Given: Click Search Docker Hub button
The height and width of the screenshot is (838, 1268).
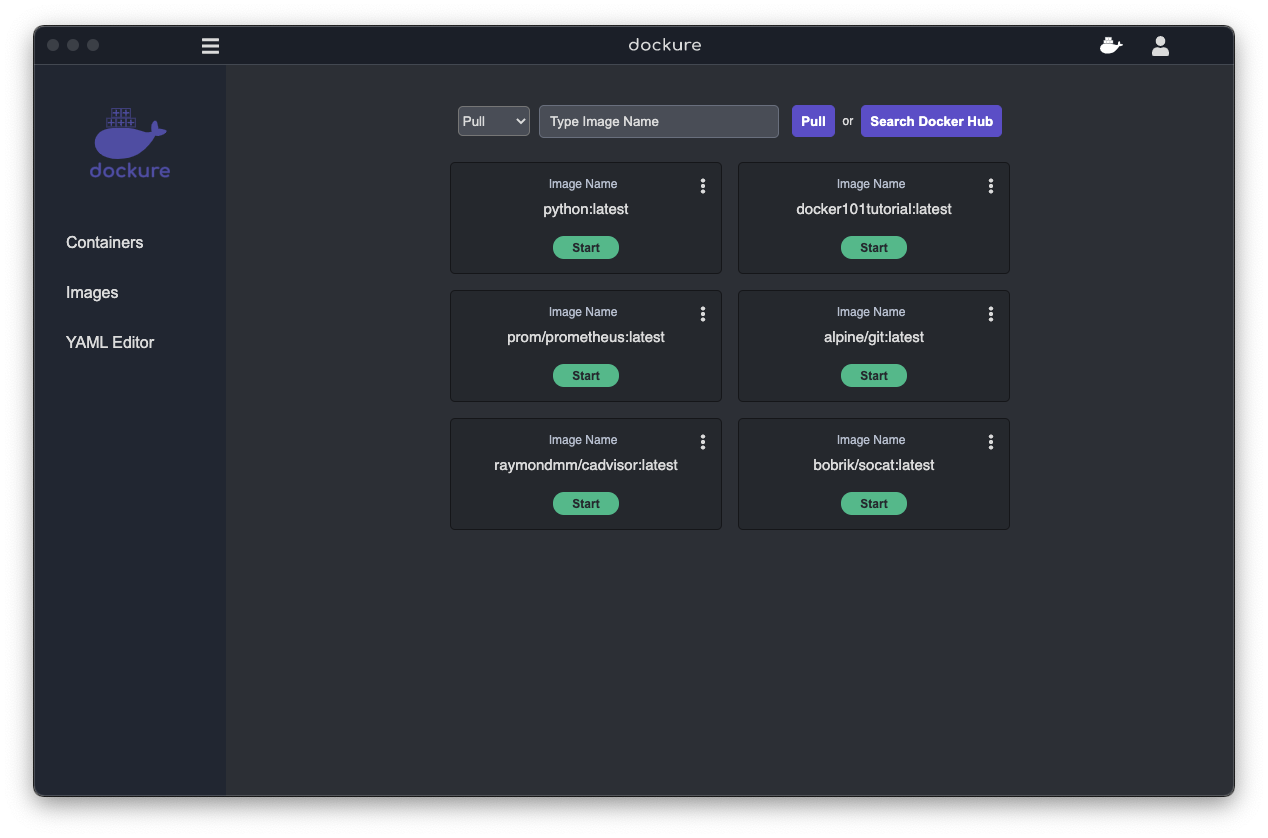Looking at the screenshot, I should pos(931,121).
